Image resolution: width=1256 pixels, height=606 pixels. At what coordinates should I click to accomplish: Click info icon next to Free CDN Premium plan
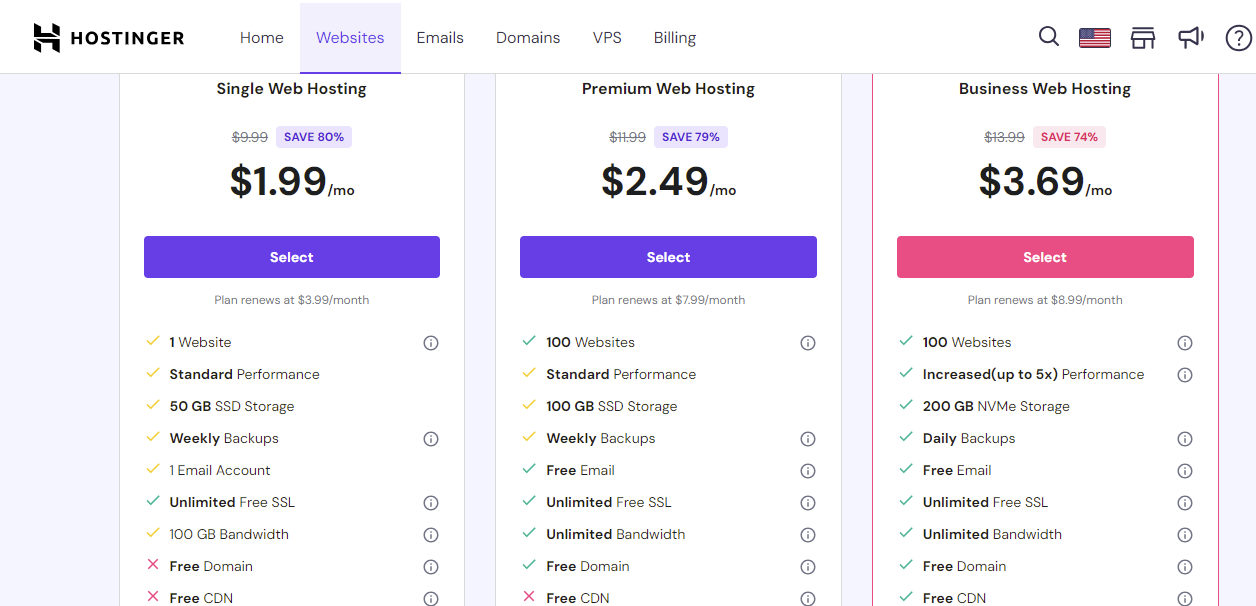coord(807,598)
